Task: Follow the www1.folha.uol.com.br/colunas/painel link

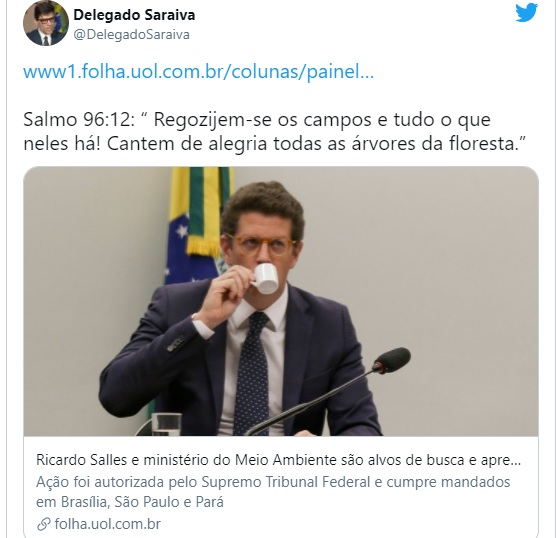Action: coord(199,71)
